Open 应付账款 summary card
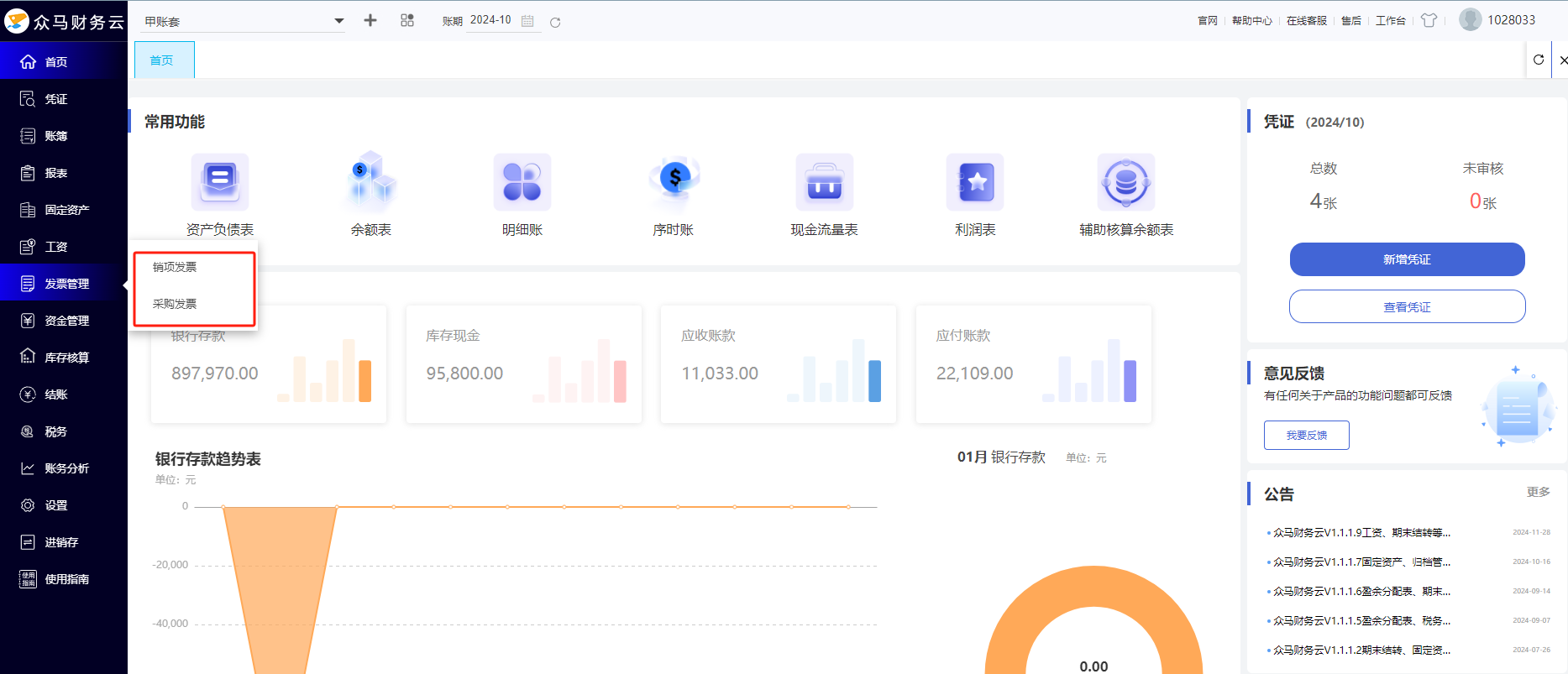The width and height of the screenshot is (1568, 674). 1034,364
